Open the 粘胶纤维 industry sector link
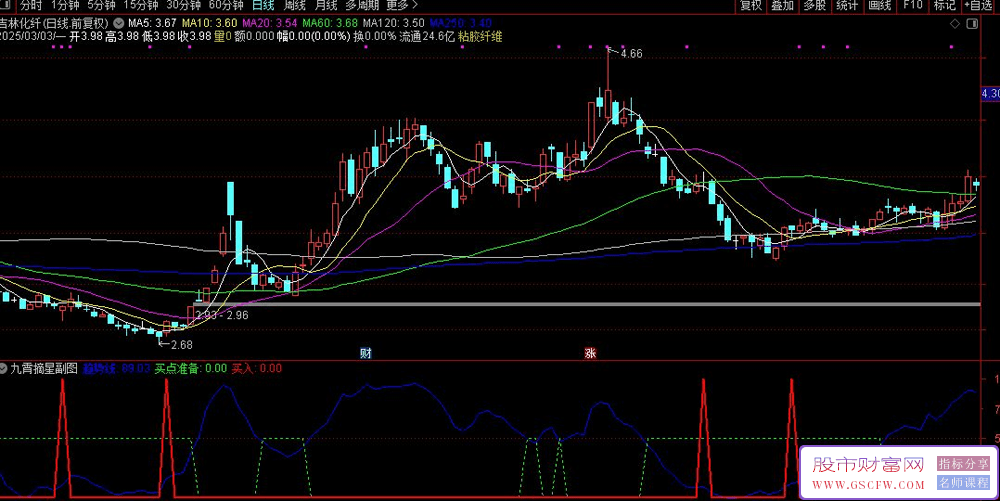The height and width of the screenshot is (501, 1000). (480, 36)
